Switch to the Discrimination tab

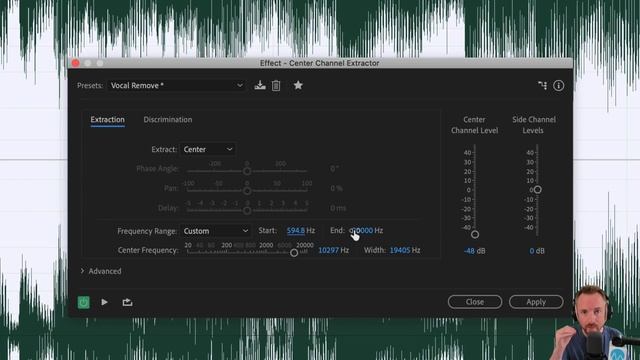[168, 120]
